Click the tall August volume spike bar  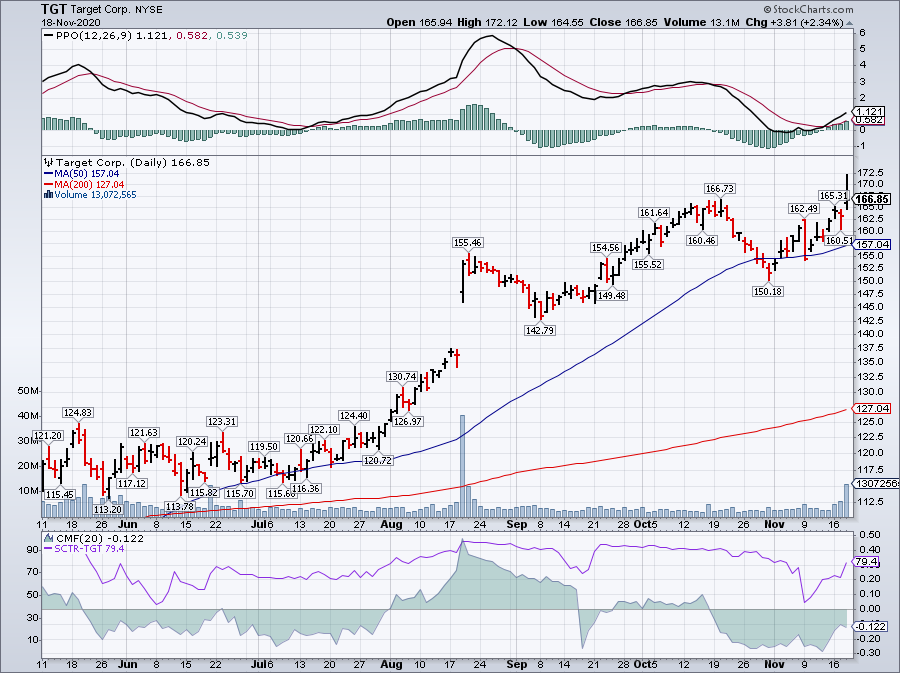coord(463,466)
